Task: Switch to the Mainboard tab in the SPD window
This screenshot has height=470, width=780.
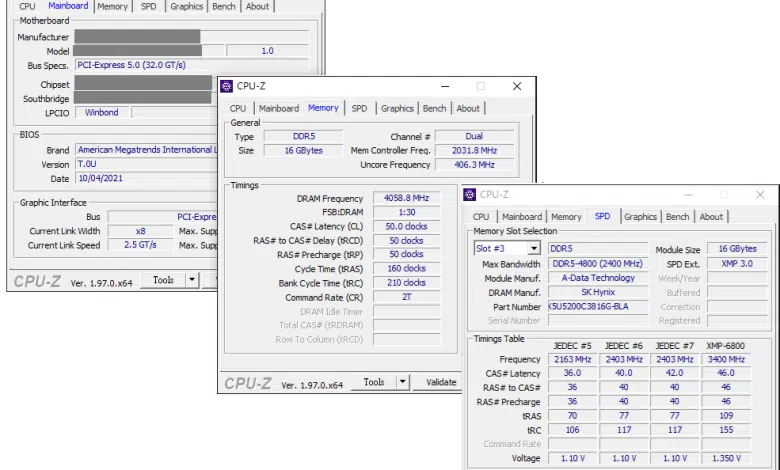Action: 522,217
